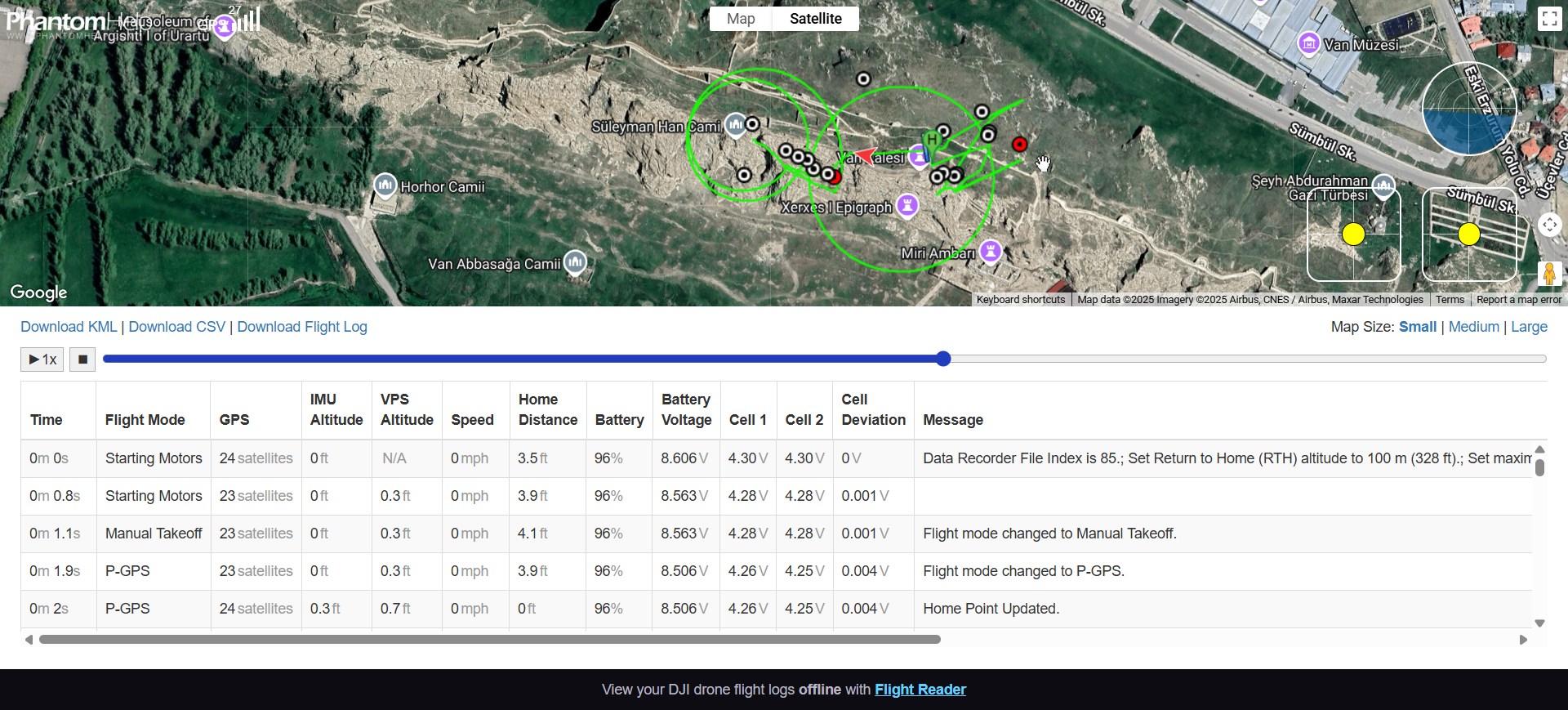This screenshot has width=1568, height=710.
Task: Switch to Satellite view tab
Action: [815, 19]
